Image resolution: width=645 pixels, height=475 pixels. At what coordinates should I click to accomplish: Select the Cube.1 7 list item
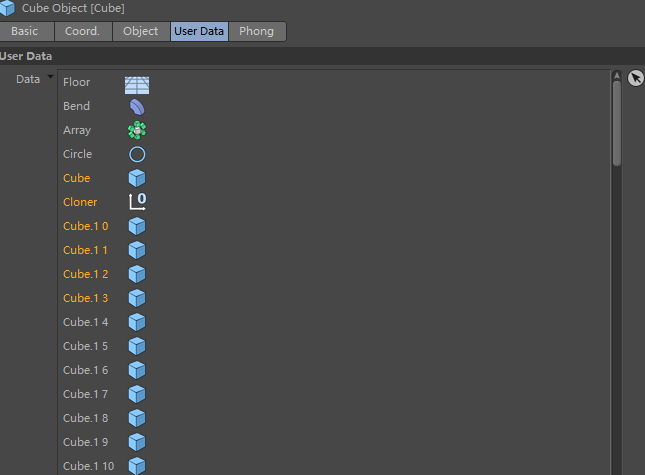coord(85,394)
